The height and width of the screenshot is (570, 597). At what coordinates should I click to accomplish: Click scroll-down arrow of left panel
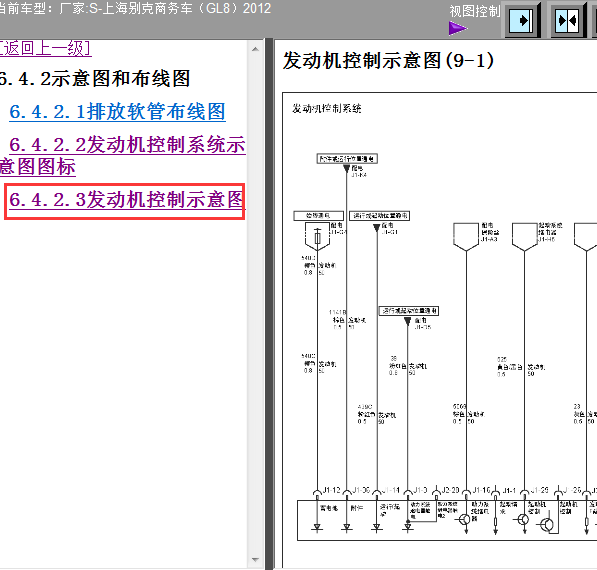pyautogui.click(x=255, y=559)
